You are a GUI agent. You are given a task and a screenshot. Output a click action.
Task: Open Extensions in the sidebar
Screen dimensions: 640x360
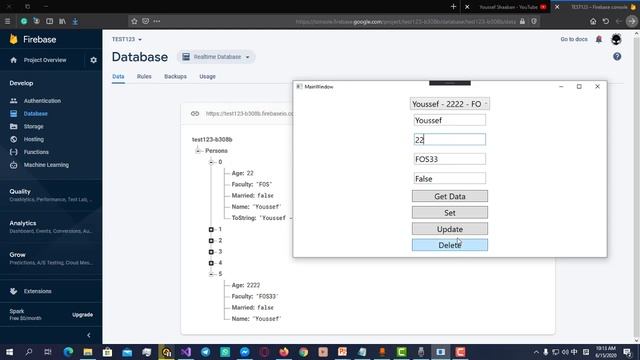(x=37, y=291)
